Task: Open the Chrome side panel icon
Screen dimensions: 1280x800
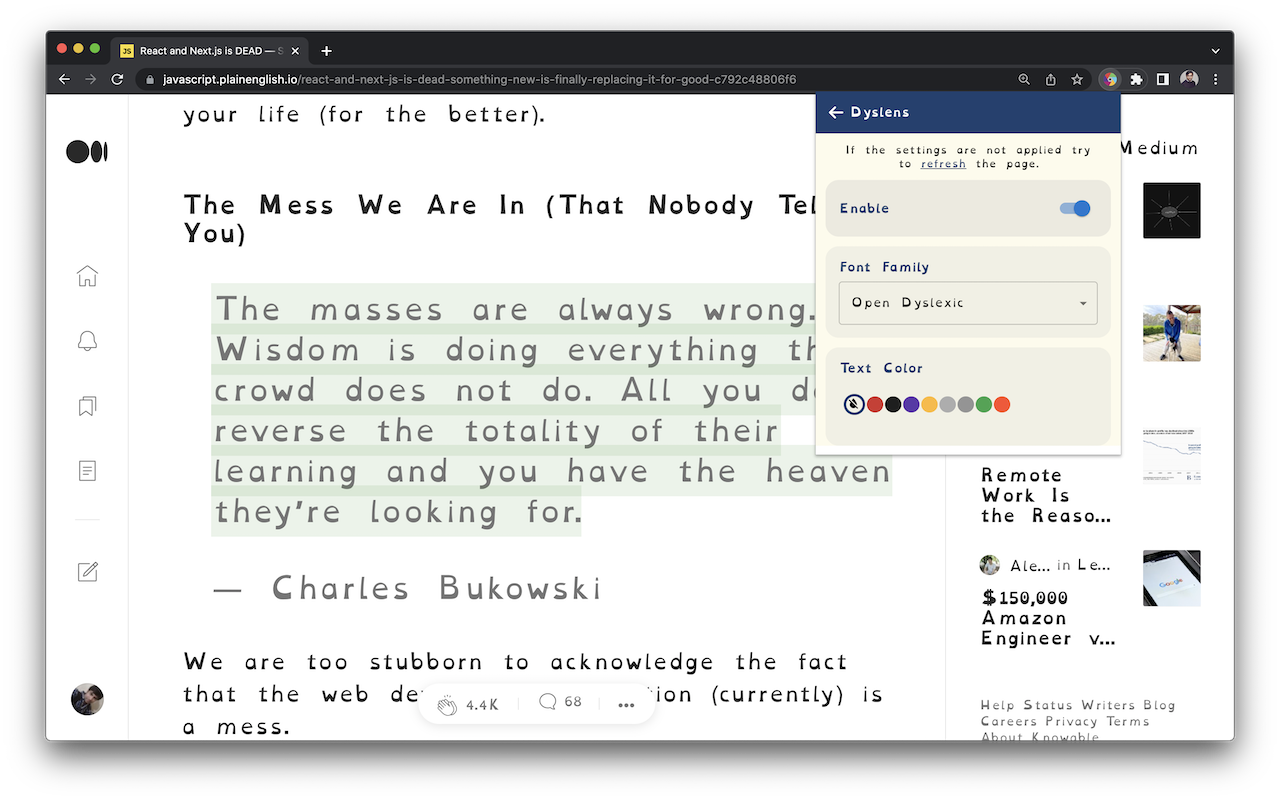Action: tap(1162, 79)
